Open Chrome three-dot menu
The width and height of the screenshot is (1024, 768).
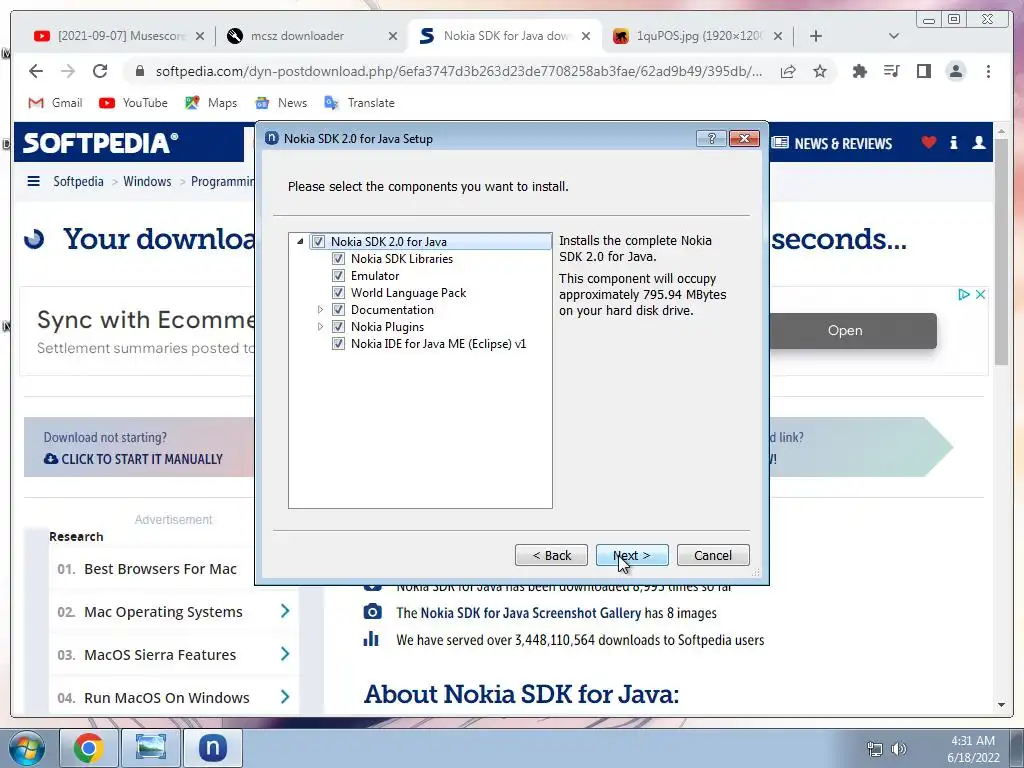point(988,71)
